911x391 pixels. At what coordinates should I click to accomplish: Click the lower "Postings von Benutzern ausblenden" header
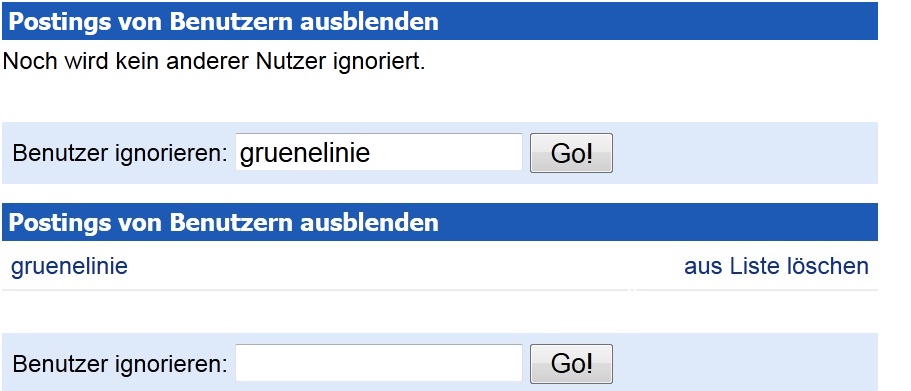point(440,223)
